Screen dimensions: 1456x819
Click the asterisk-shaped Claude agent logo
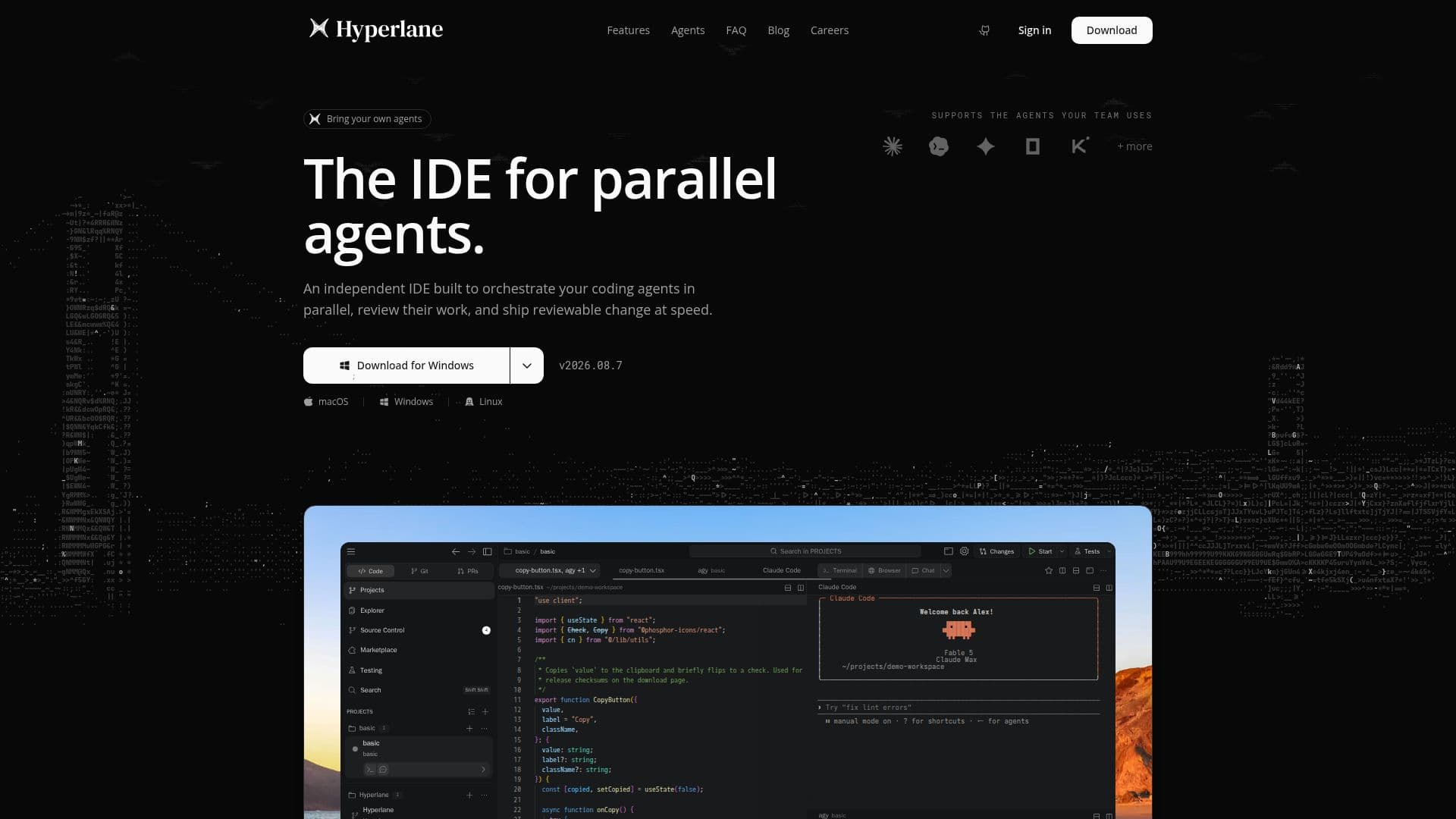pos(893,146)
